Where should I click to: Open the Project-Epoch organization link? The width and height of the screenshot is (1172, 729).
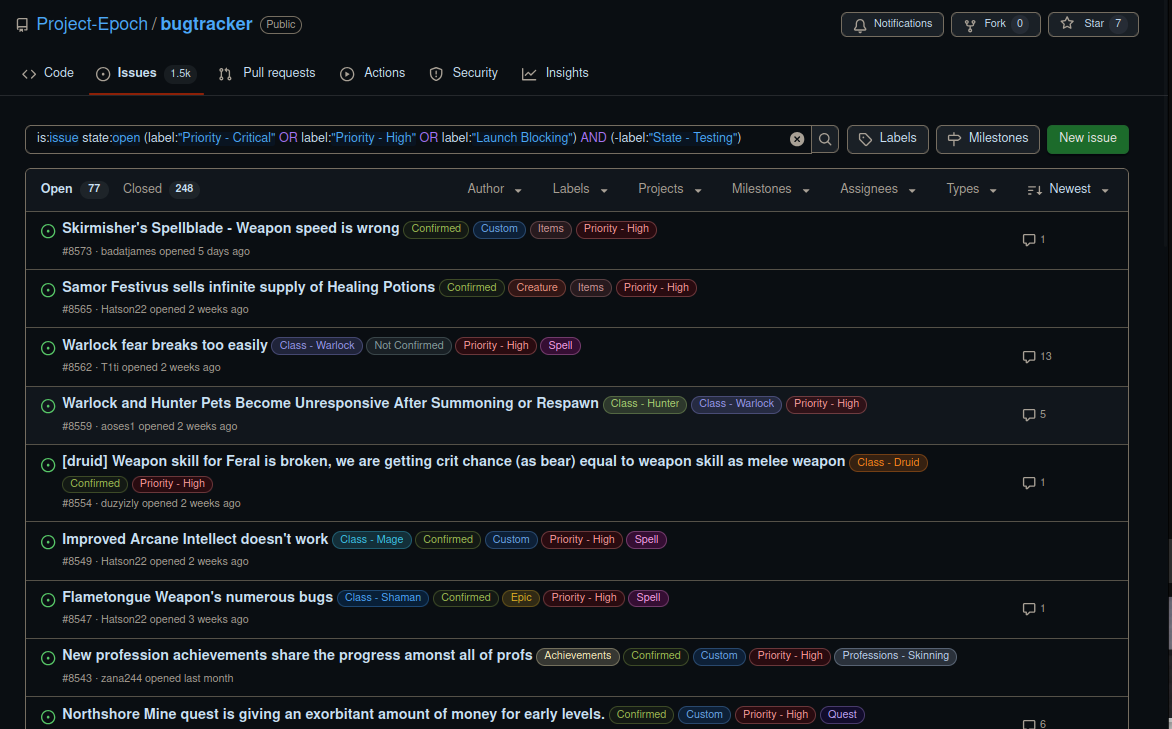pos(92,25)
